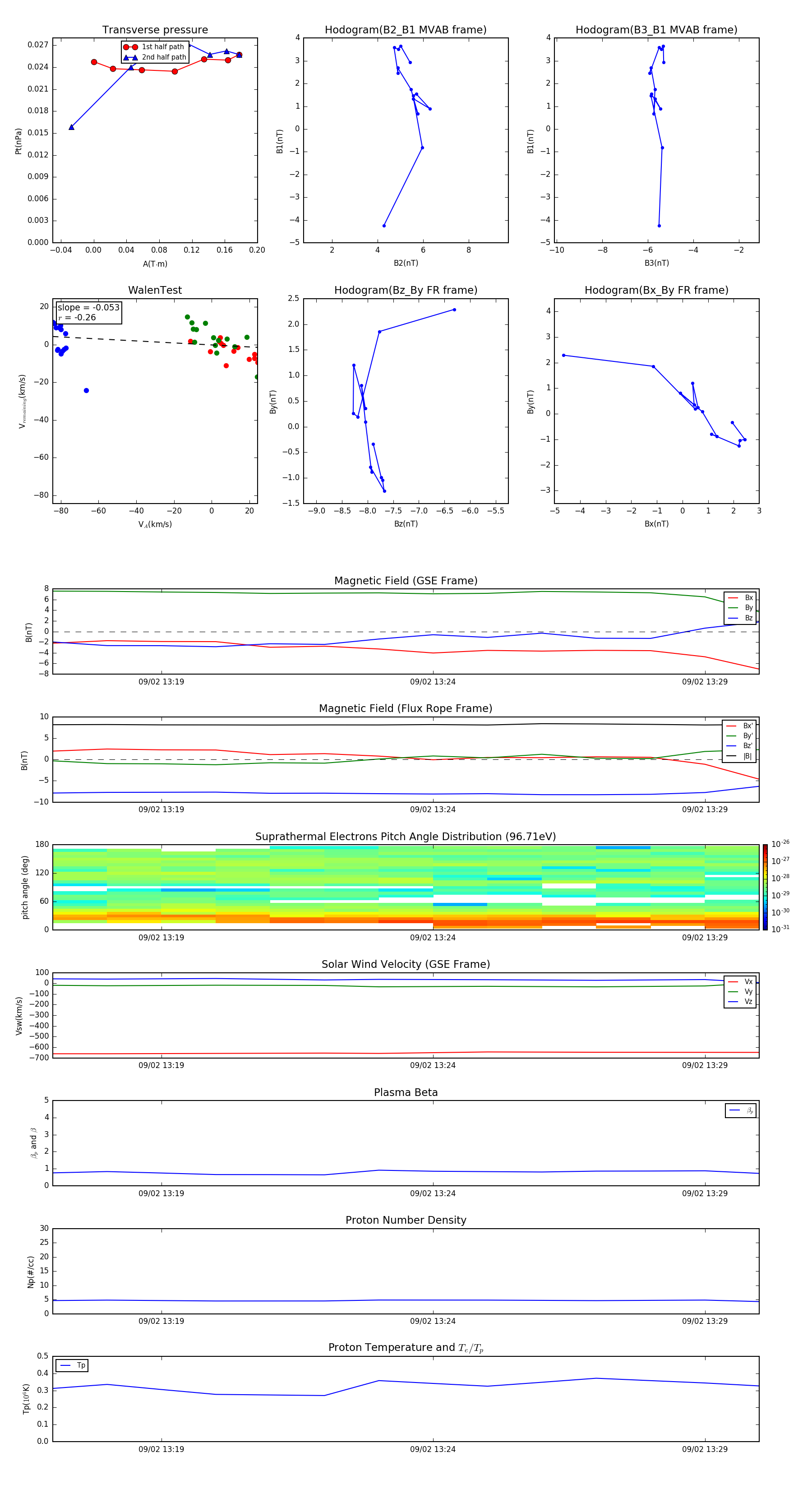Click the "Bx" entry in GSE magnetic field legend
The height and width of the screenshot is (1489, 812).
click(740, 598)
